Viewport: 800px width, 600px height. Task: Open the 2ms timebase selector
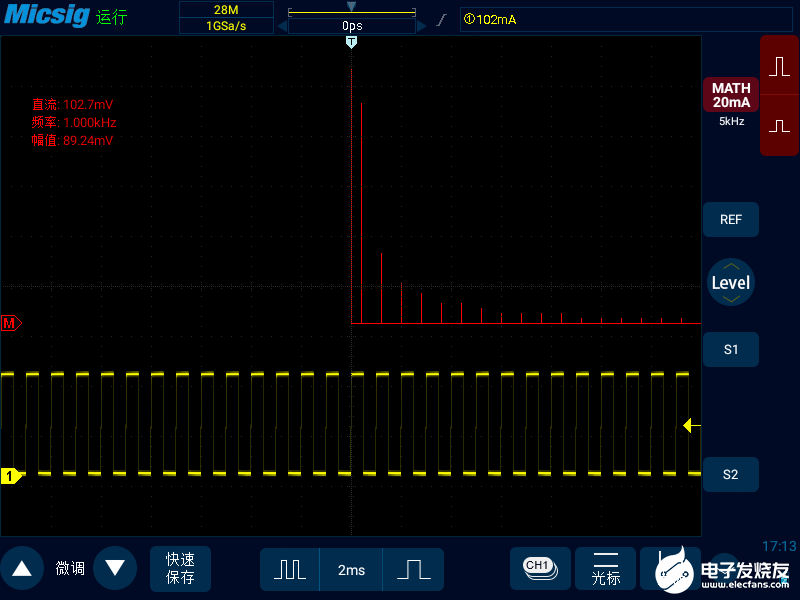(351, 569)
